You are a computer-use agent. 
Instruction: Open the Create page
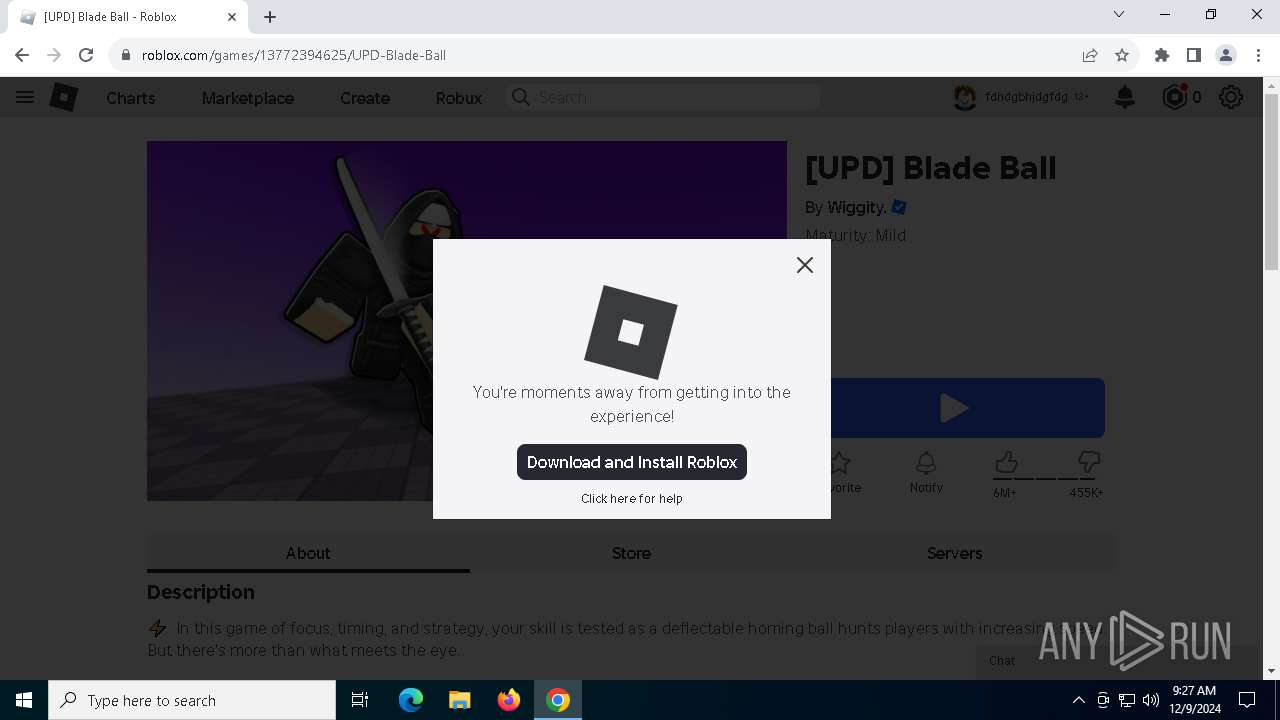coord(365,98)
